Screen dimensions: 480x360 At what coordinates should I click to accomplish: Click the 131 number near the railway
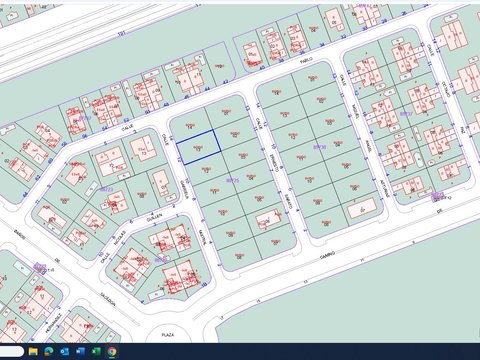coord(122,33)
